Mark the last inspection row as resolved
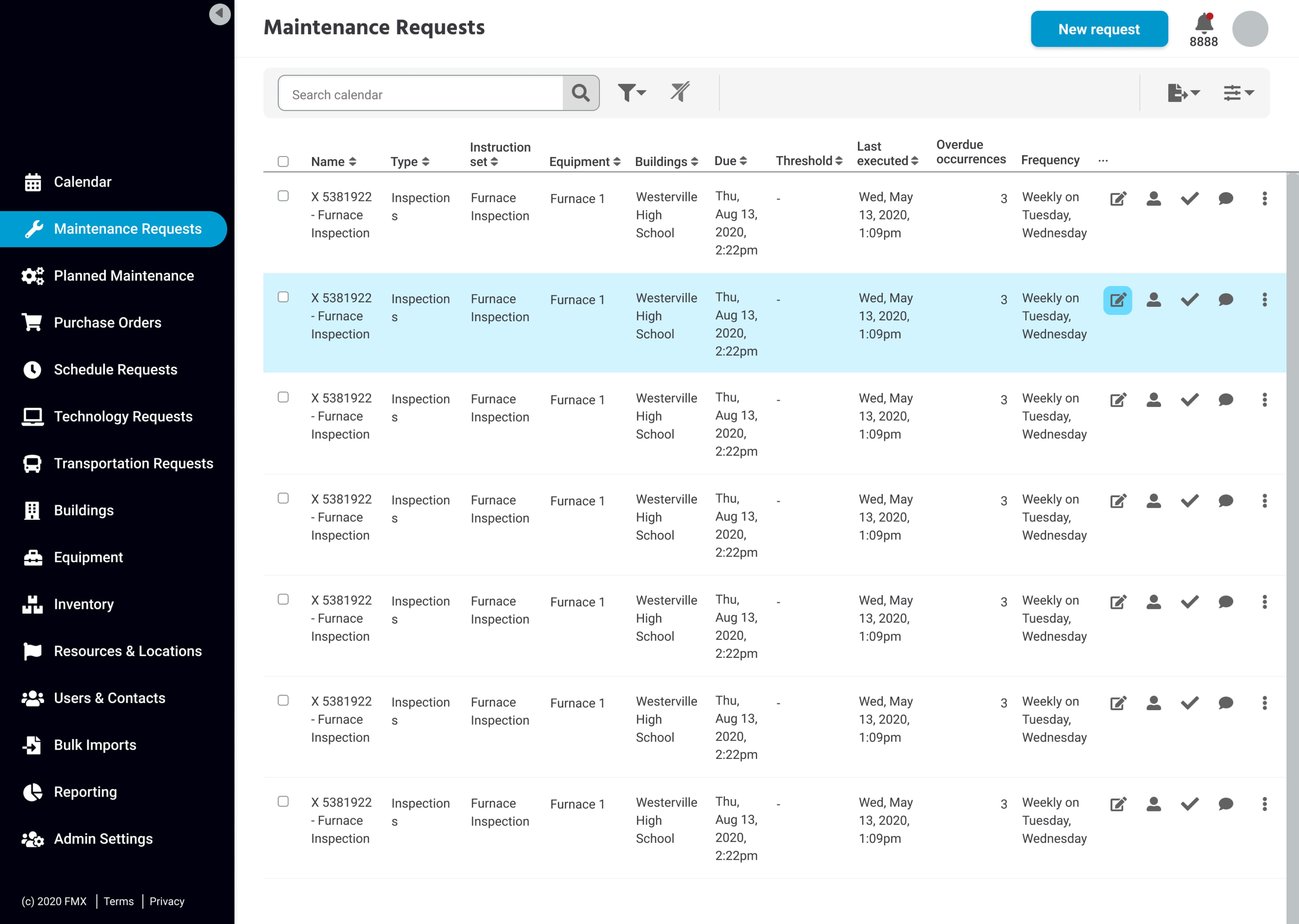Screen dimensions: 1299x924 coord(1189,804)
